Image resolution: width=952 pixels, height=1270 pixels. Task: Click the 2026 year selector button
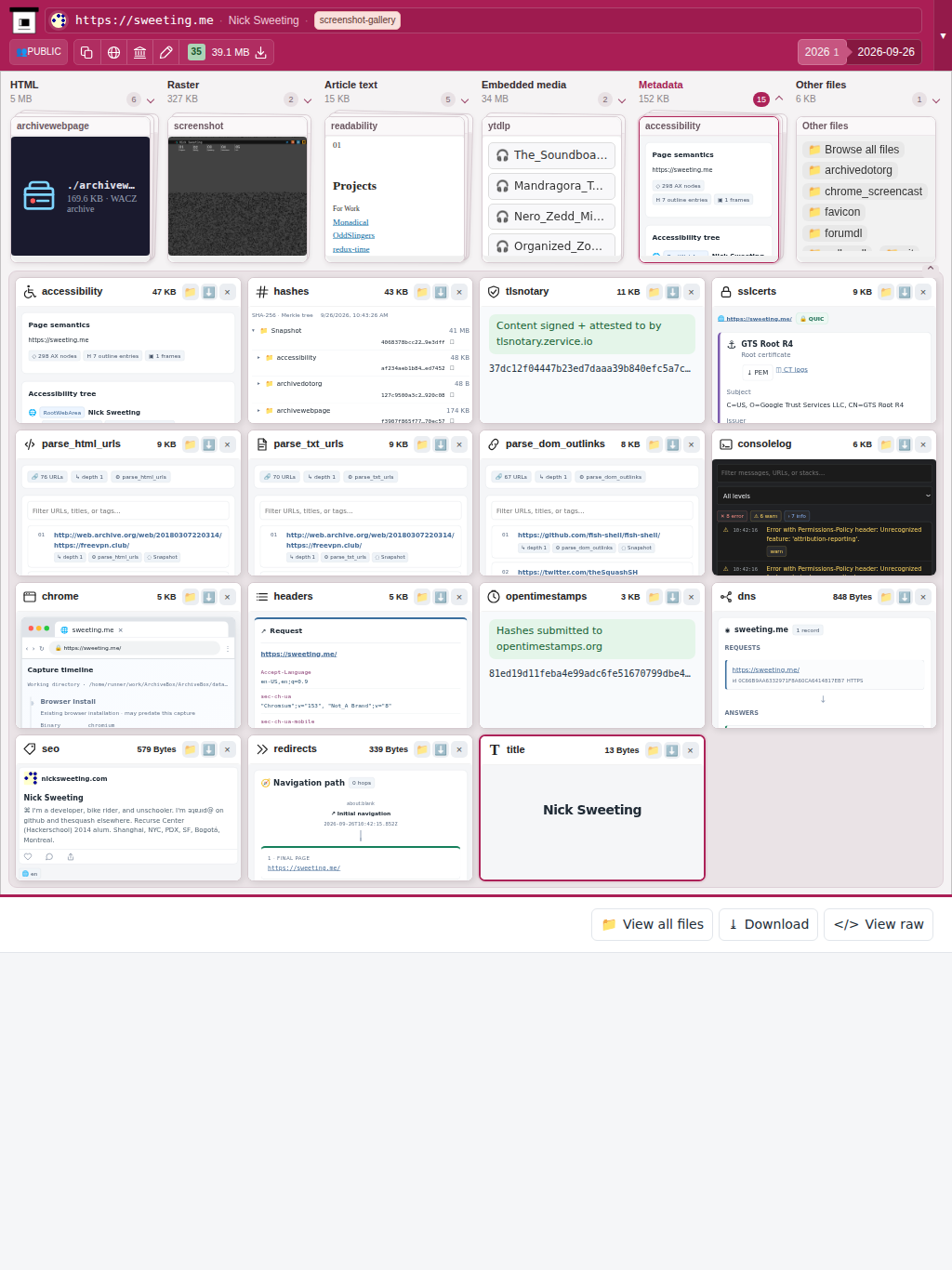tap(822, 52)
